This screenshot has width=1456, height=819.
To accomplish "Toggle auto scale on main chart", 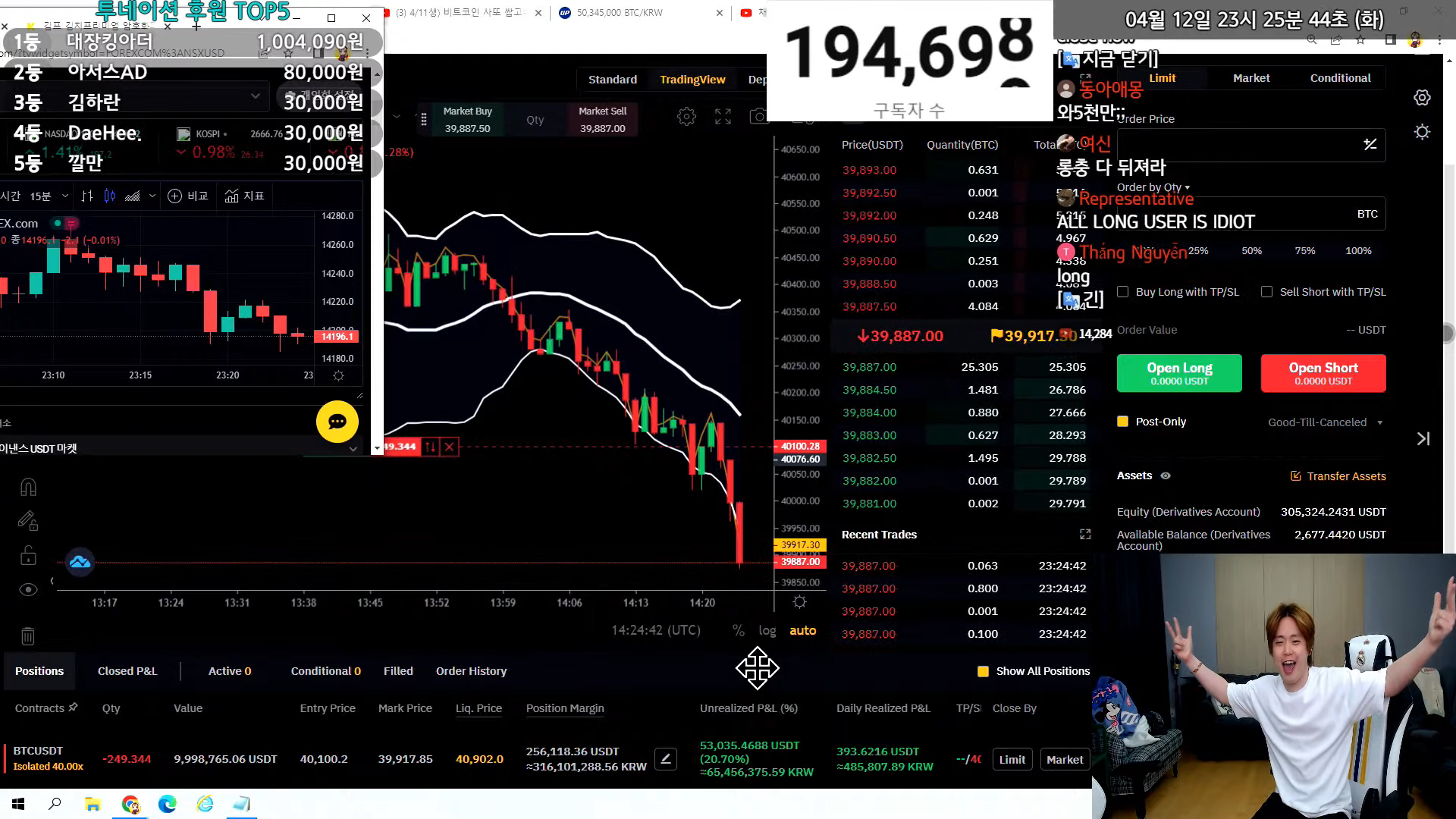I will (802, 630).
